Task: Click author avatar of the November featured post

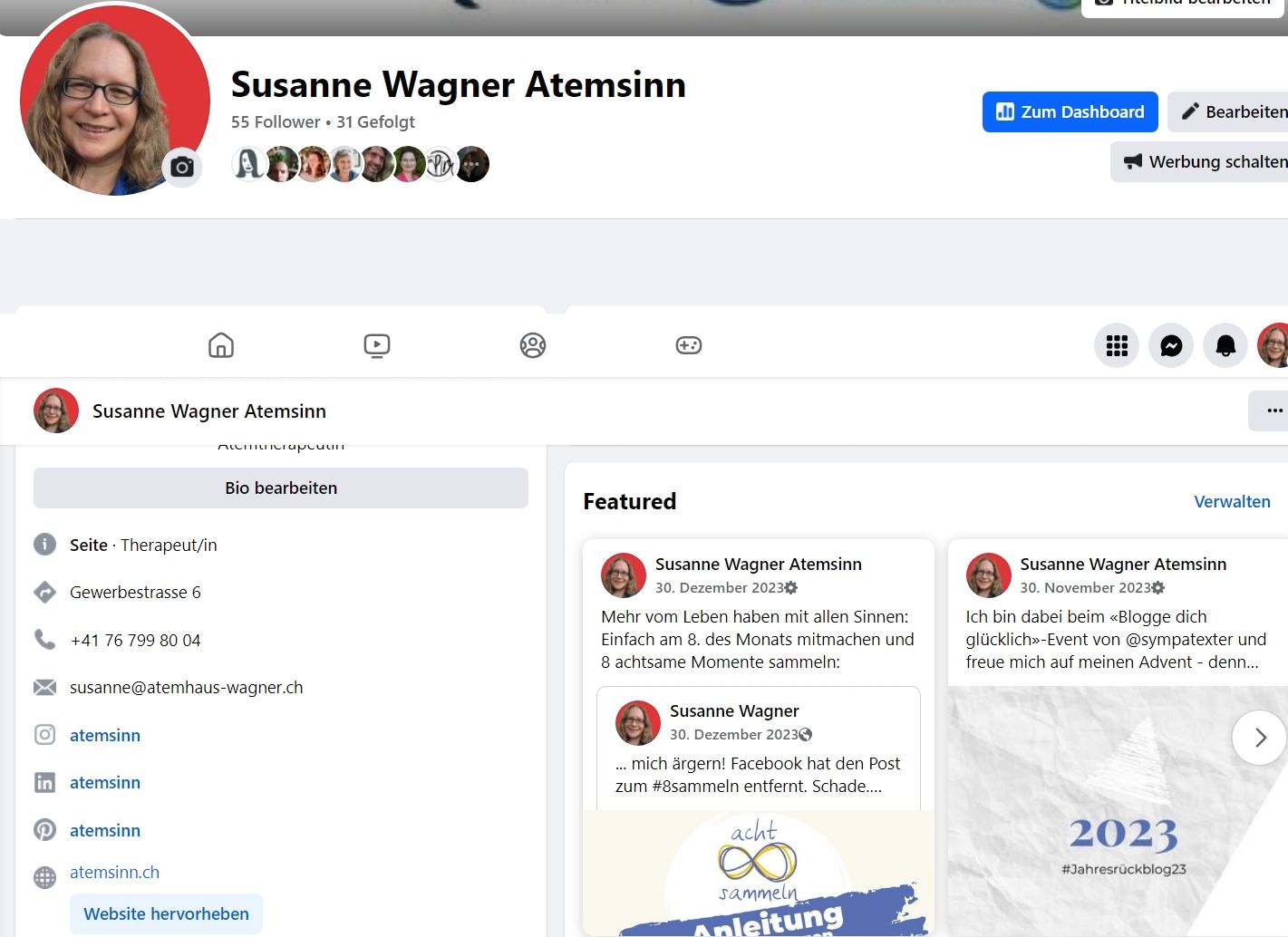Action: 988,575
